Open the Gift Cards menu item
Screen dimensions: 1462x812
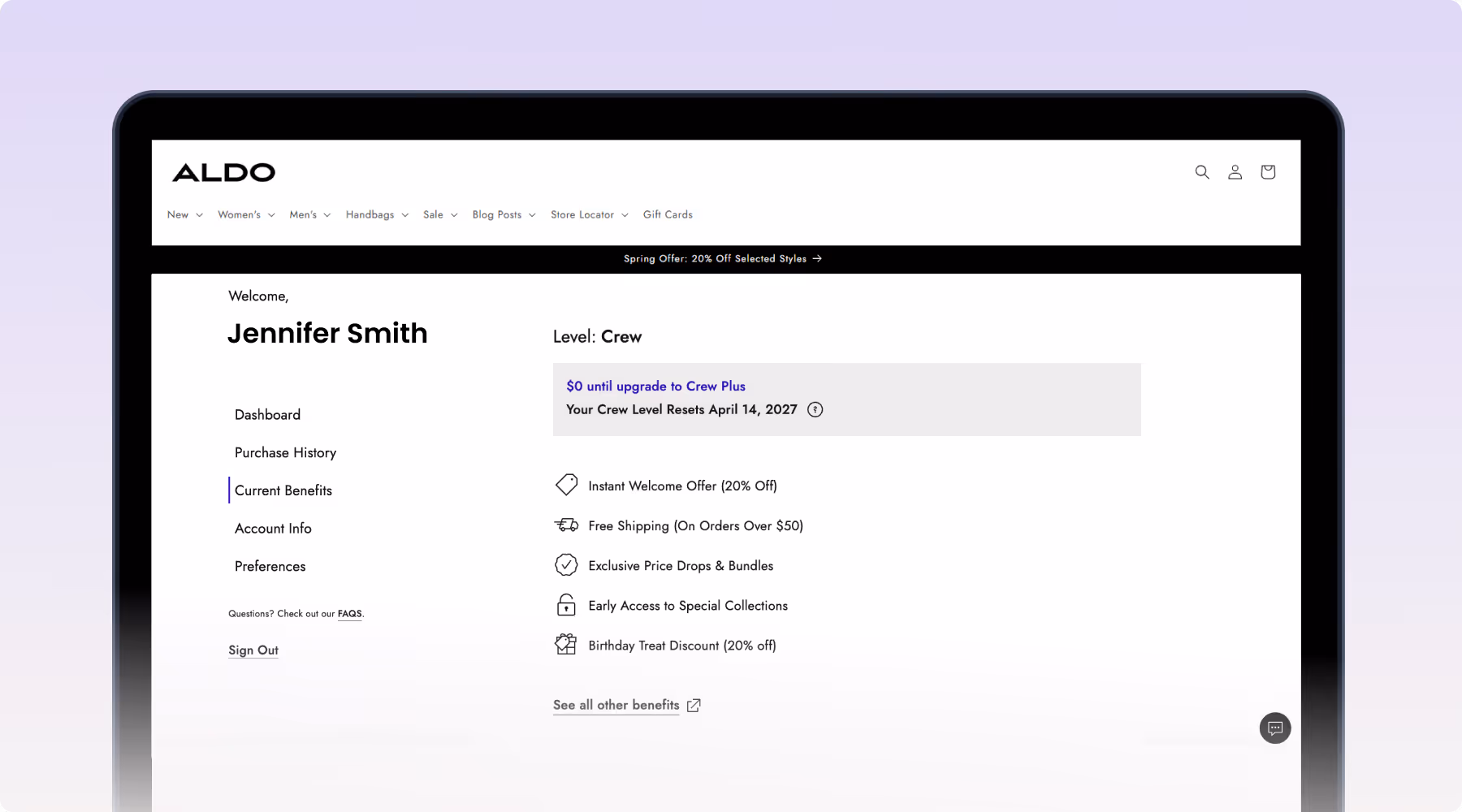[x=668, y=215]
